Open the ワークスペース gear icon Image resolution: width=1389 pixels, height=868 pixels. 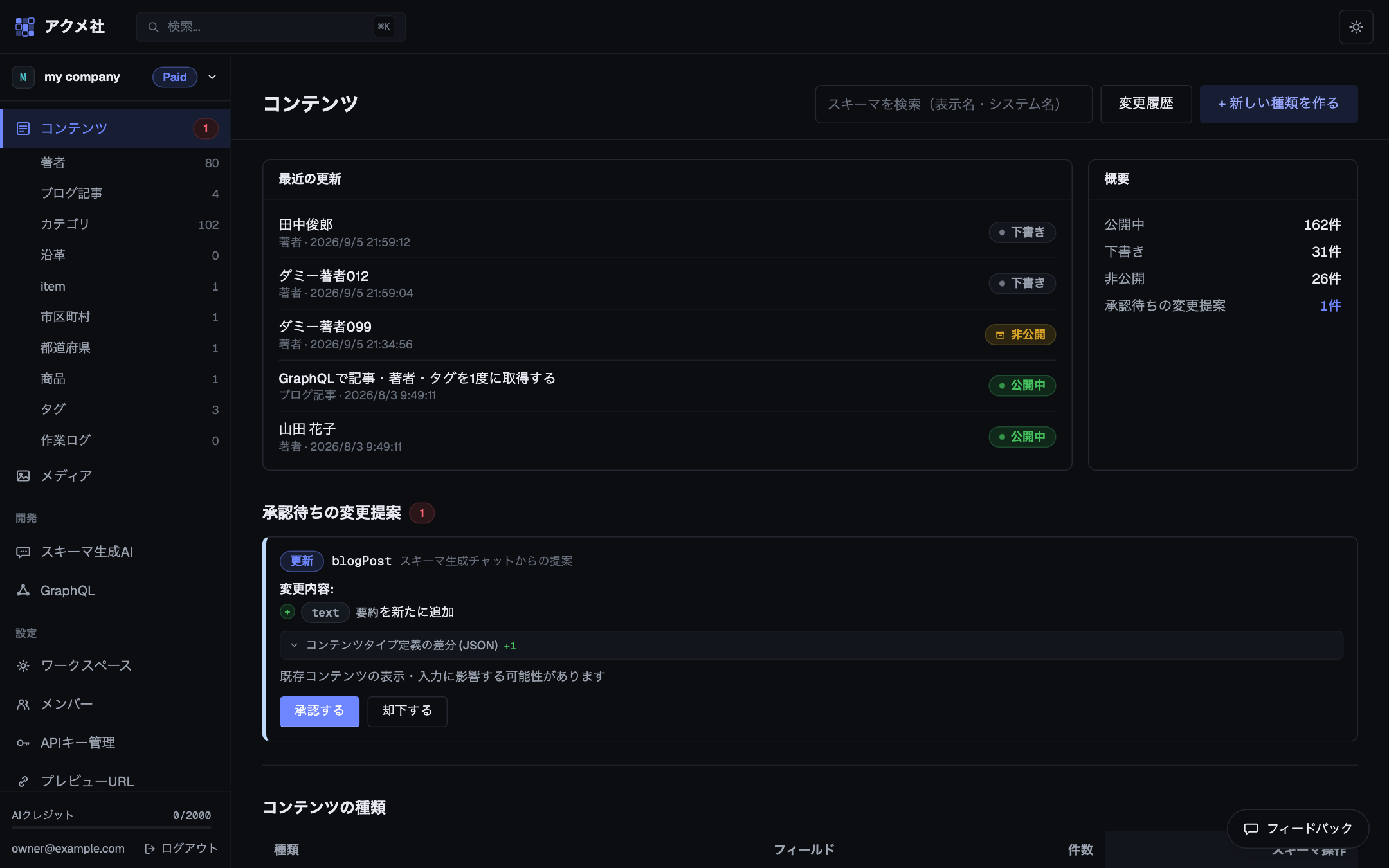pos(23,665)
